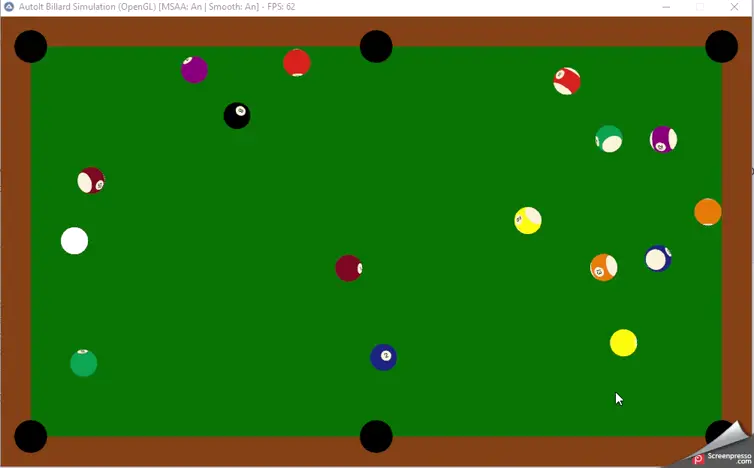
Task: Select the solid green ball
Action: (x=84, y=363)
